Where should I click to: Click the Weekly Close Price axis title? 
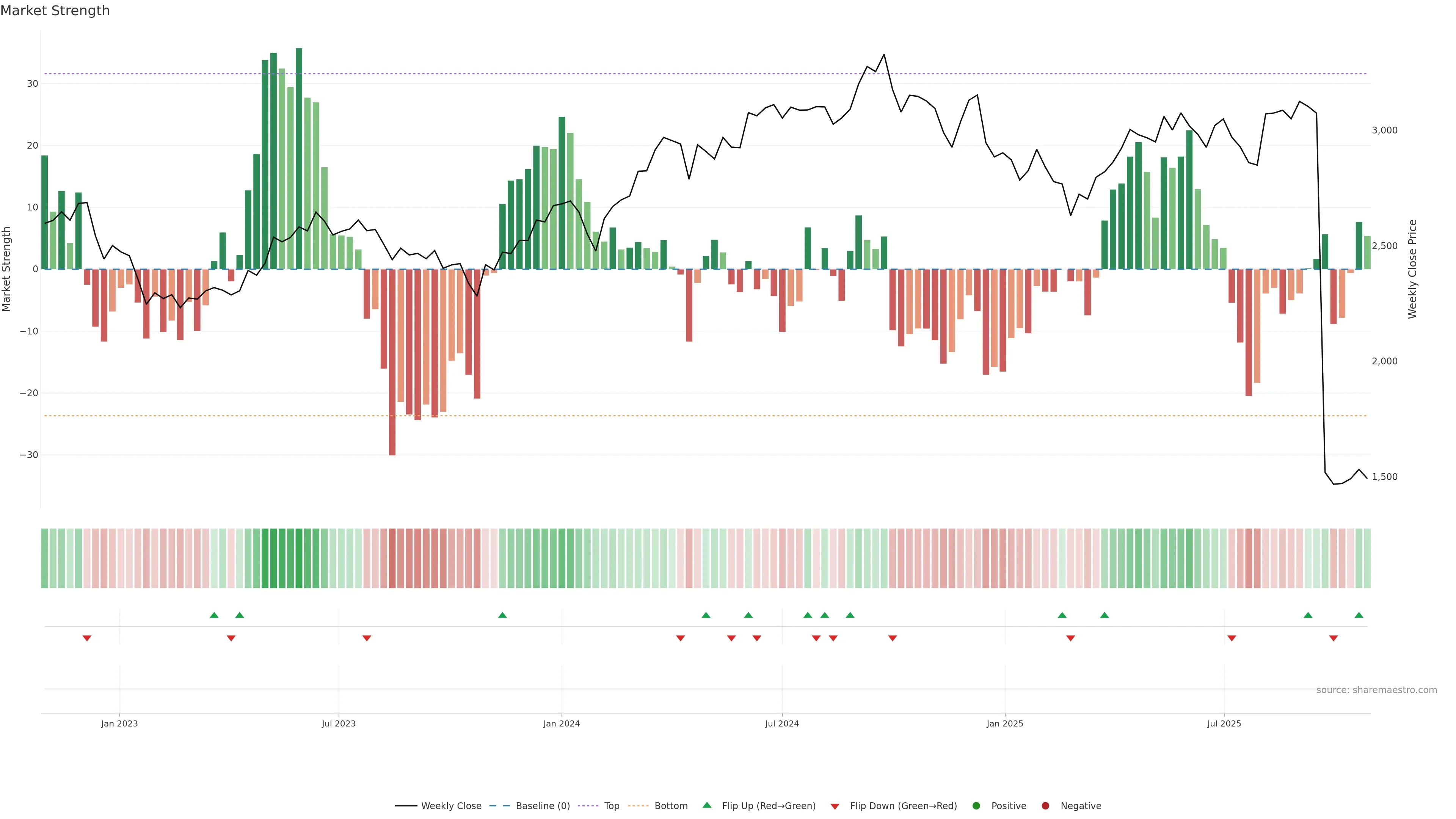1412,269
